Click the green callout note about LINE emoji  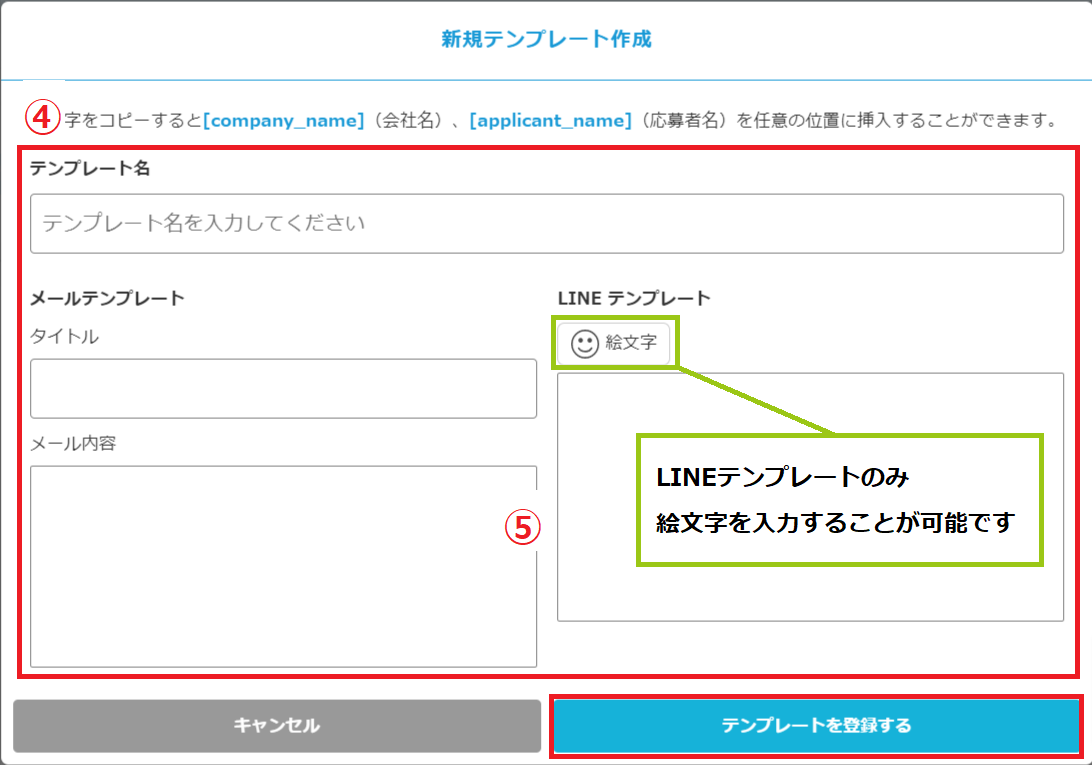840,500
